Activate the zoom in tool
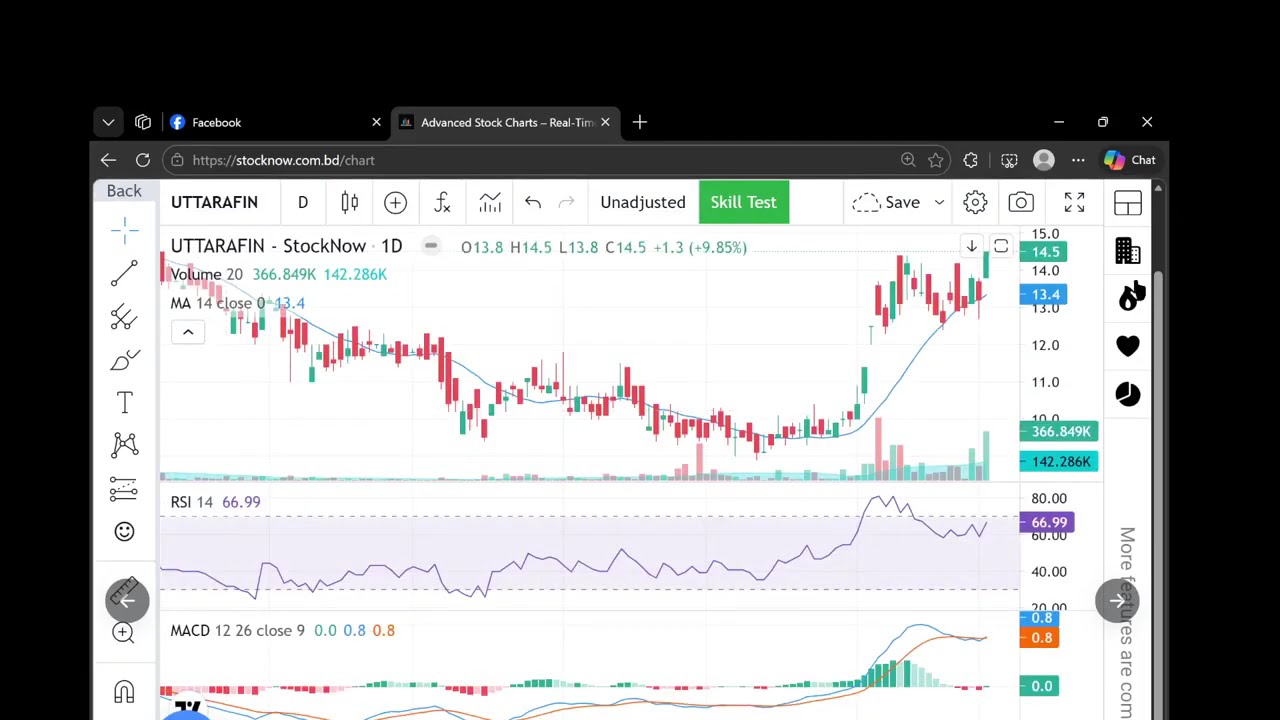Image resolution: width=1280 pixels, height=720 pixels. tap(123, 632)
